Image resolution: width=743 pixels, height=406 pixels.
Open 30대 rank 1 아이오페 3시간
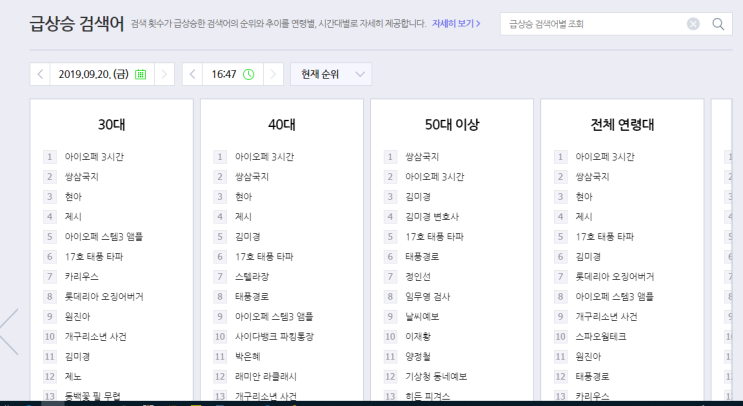point(94,157)
